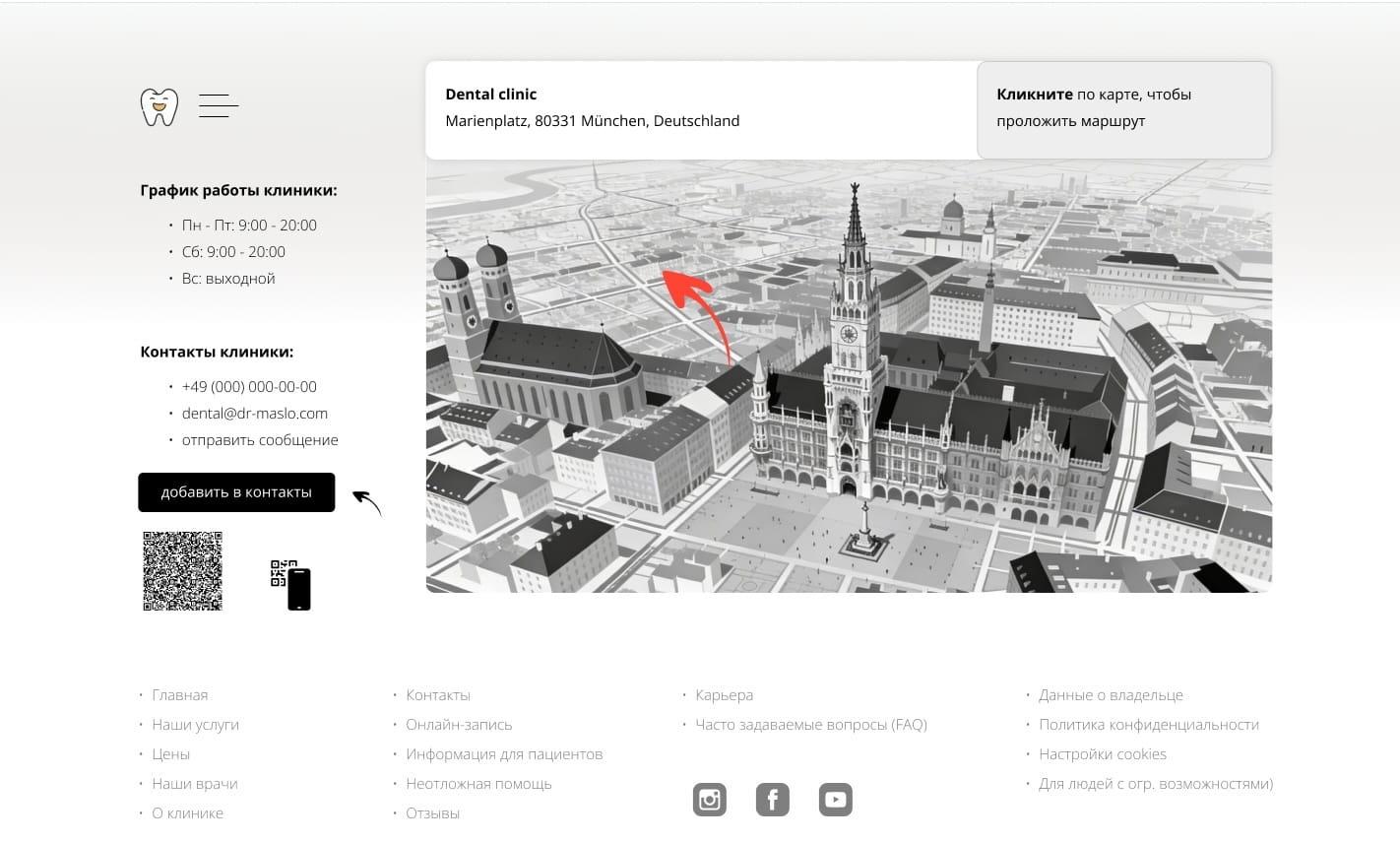Screen dimensions: 1400x842
Task: Open "Карьера" footer link
Action: tap(725, 695)
